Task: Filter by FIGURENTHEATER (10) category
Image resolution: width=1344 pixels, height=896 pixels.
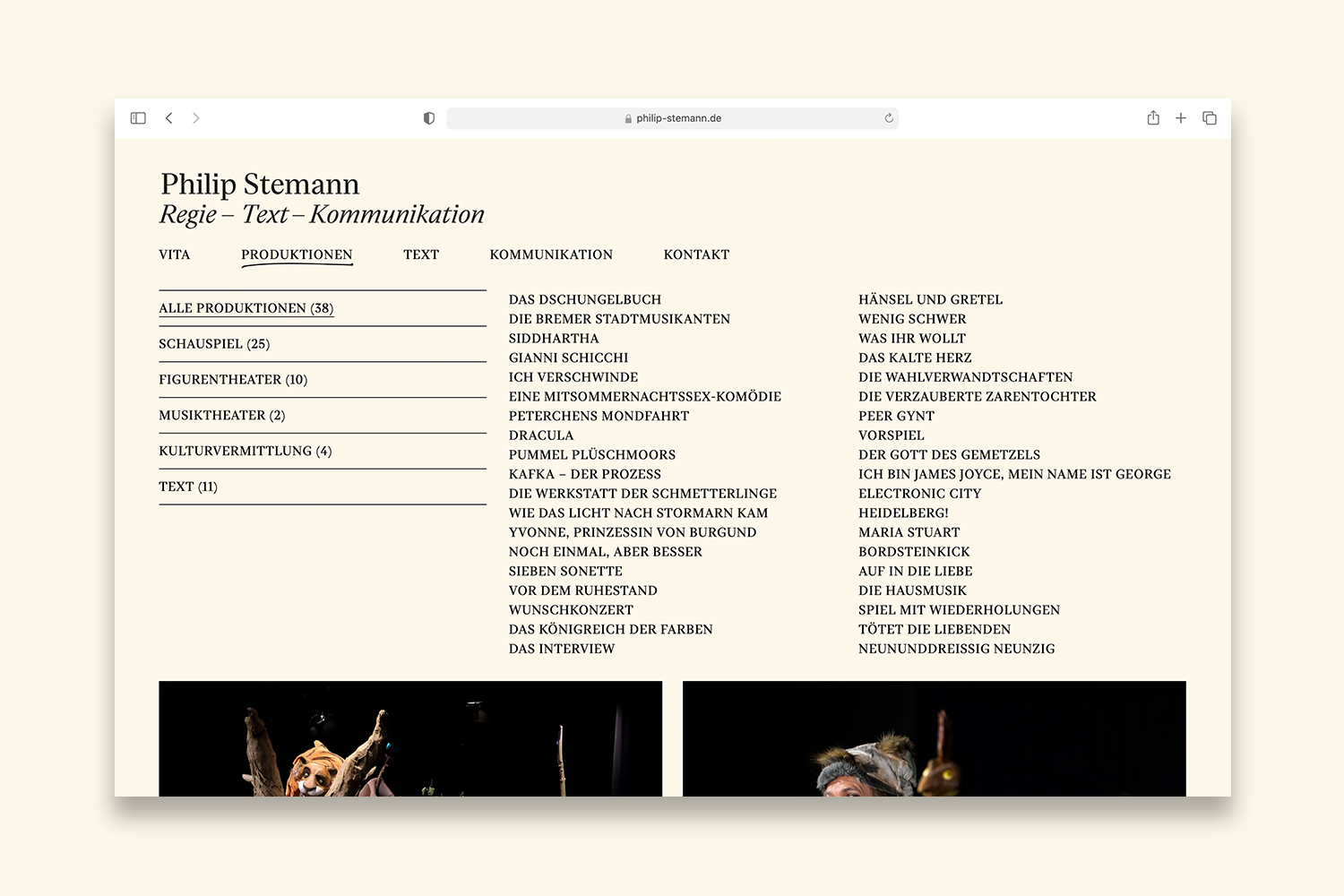Action: coord(233,380)
